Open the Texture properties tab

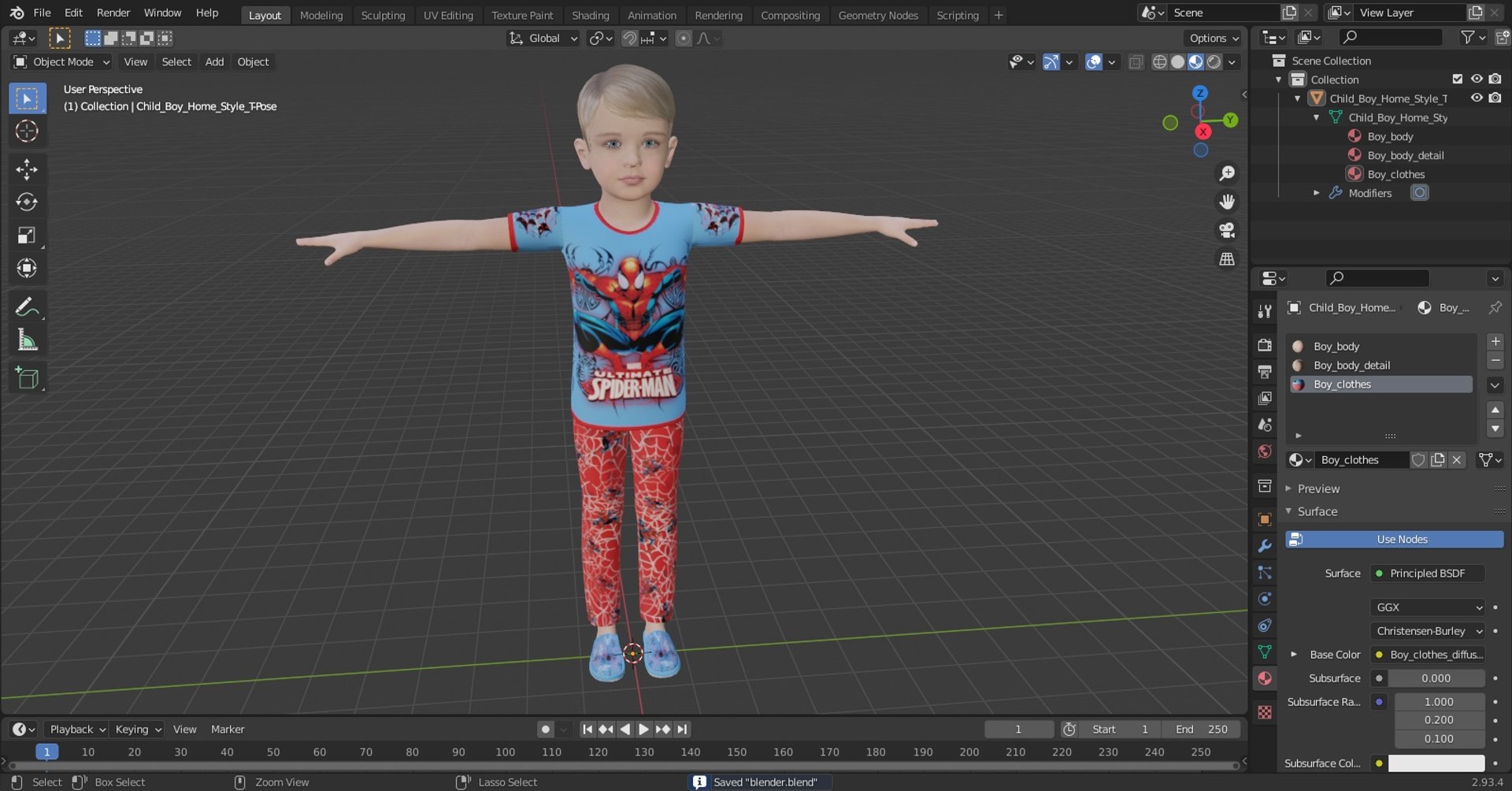click(x=1265, y=712)
